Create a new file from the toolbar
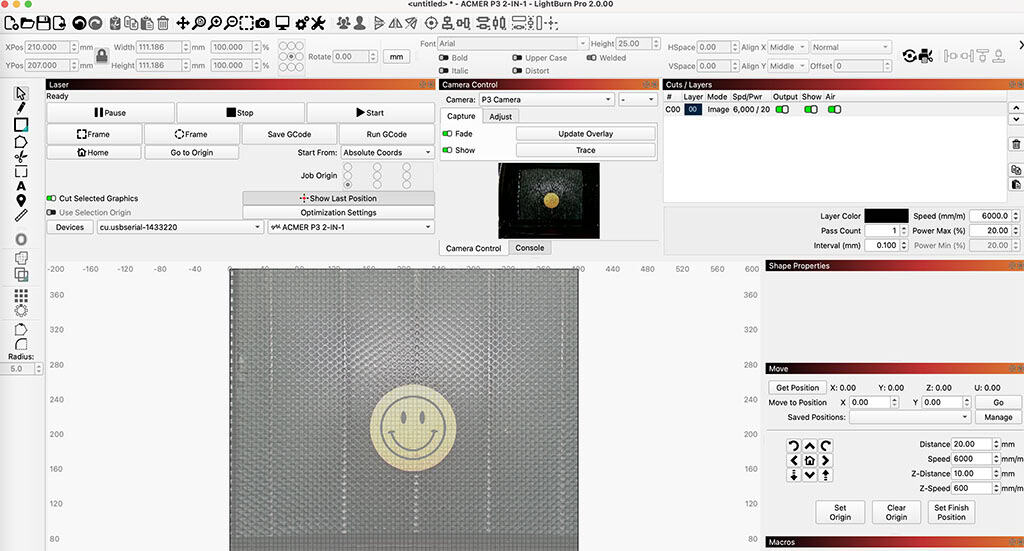 [x=11, y=24]
